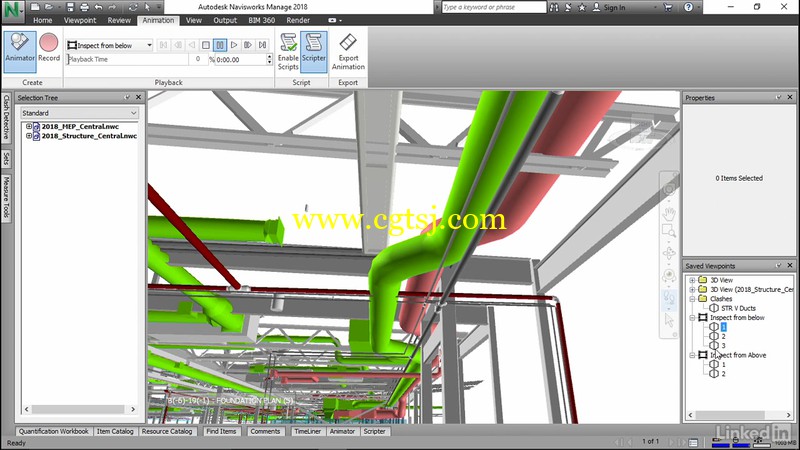Collapse the Clashes folder in Saved Viewpoints
The height and width of the screenshot is (450, 800).
[x=692, y=299]
